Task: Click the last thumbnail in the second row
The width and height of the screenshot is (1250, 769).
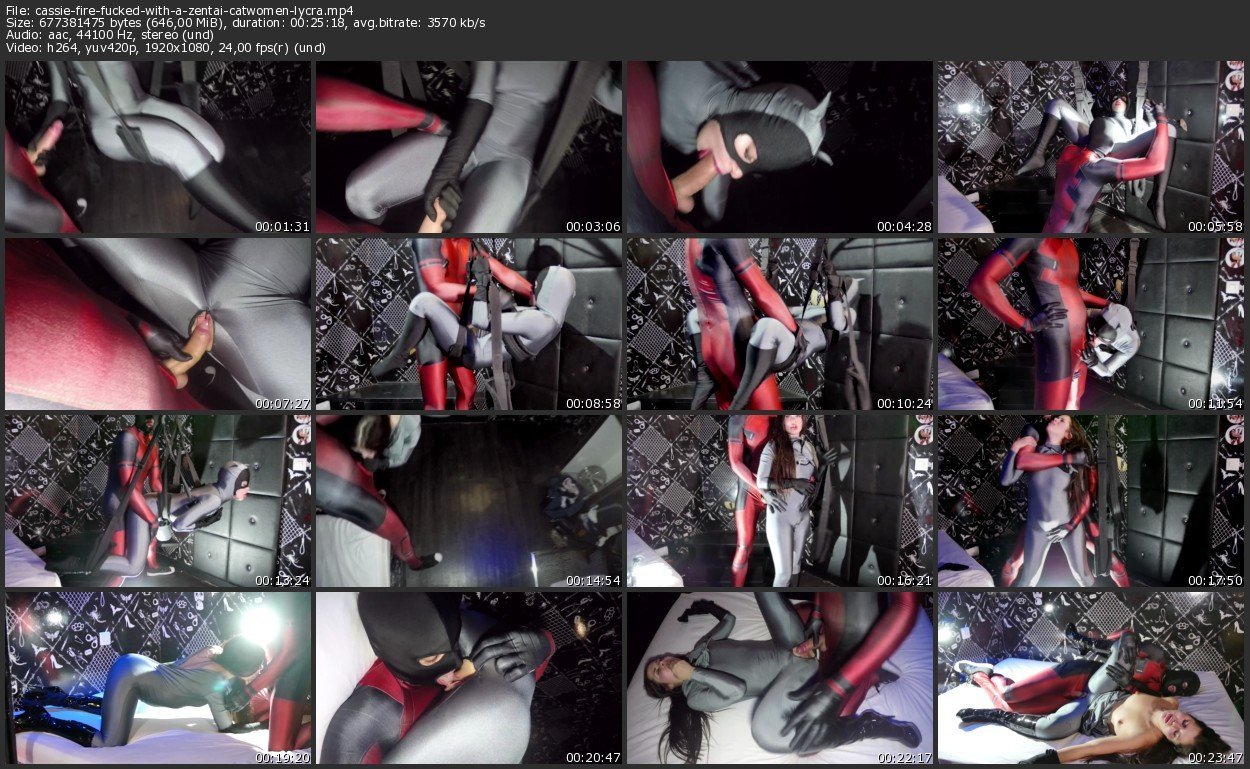Action: tap(1091, 324)
